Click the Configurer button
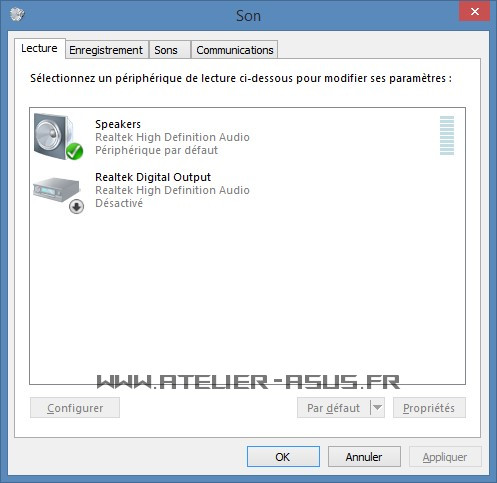This screenshot has width=497, height=483. 75,407
